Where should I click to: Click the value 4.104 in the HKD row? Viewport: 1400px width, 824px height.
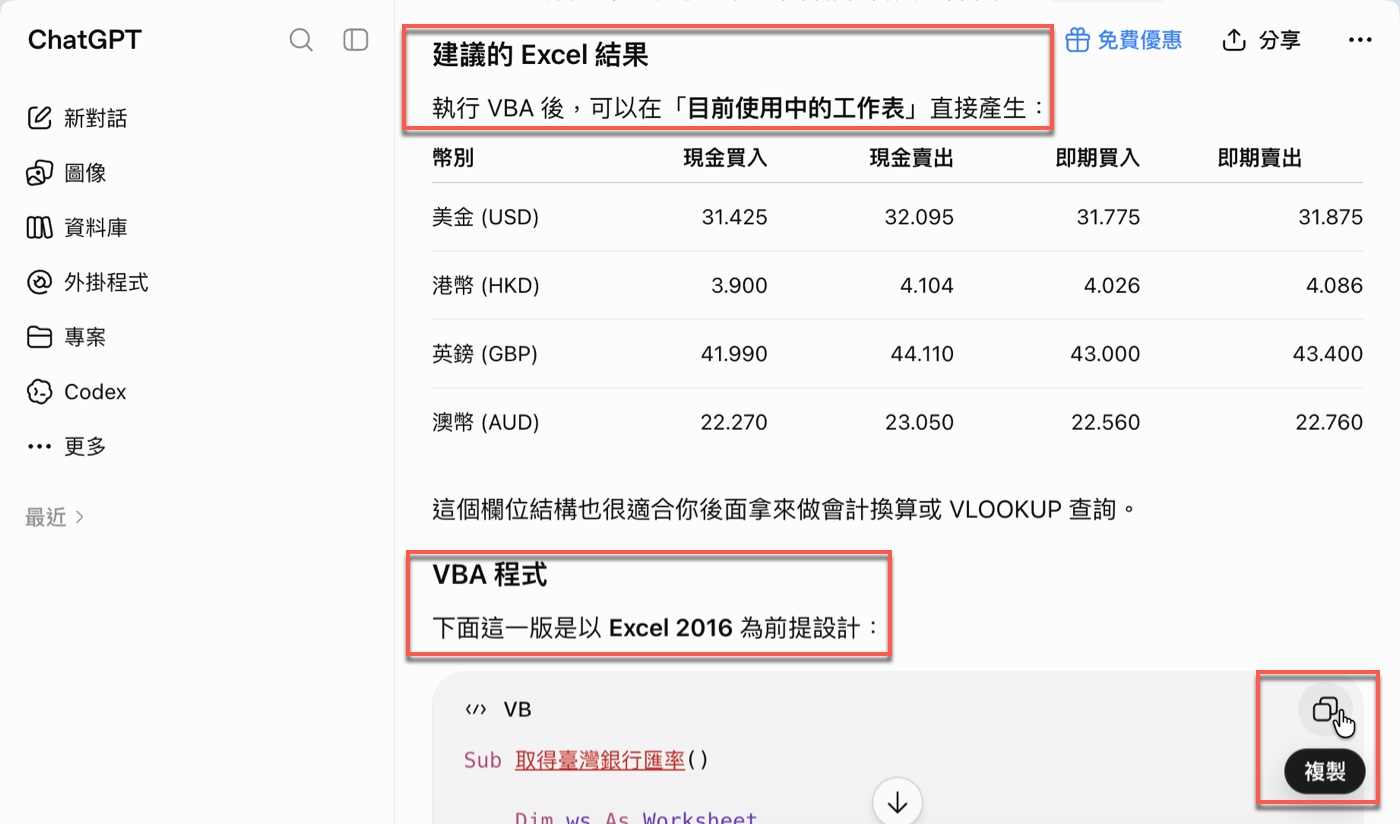[927, 286]
